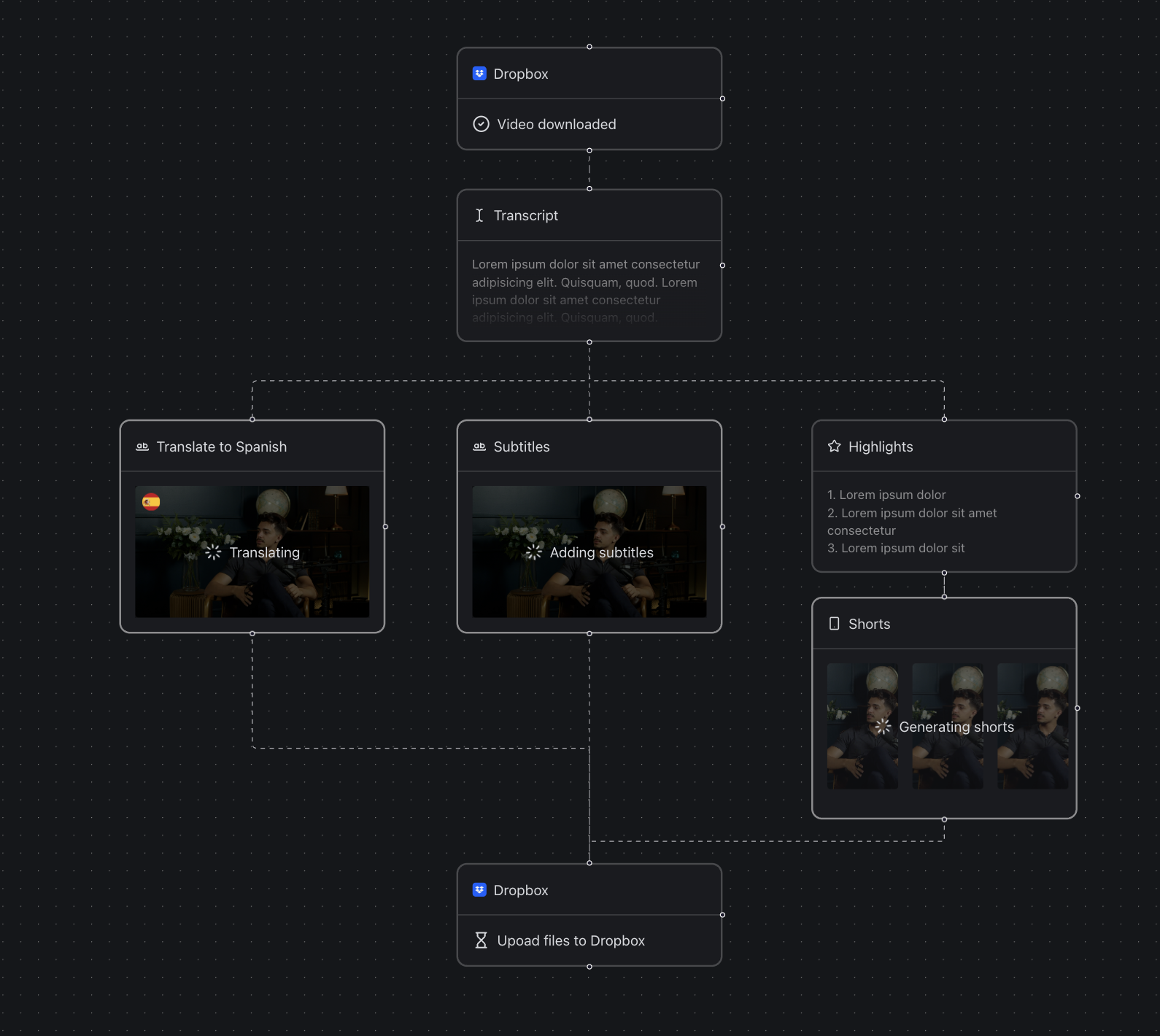Click the star icon beside Highlights
1160x1036 pixels.
[834, 447]
